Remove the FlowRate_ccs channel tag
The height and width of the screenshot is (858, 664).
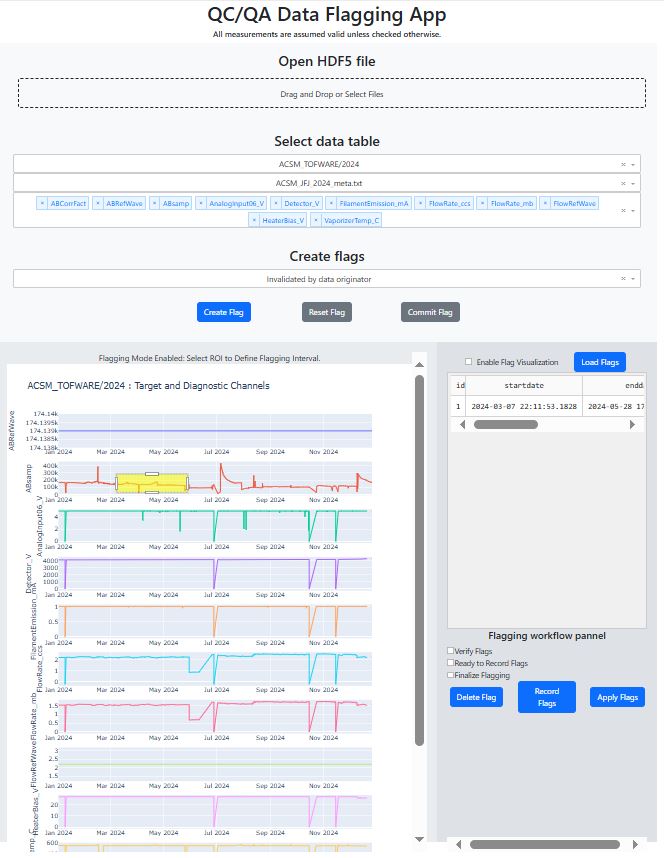422,203
